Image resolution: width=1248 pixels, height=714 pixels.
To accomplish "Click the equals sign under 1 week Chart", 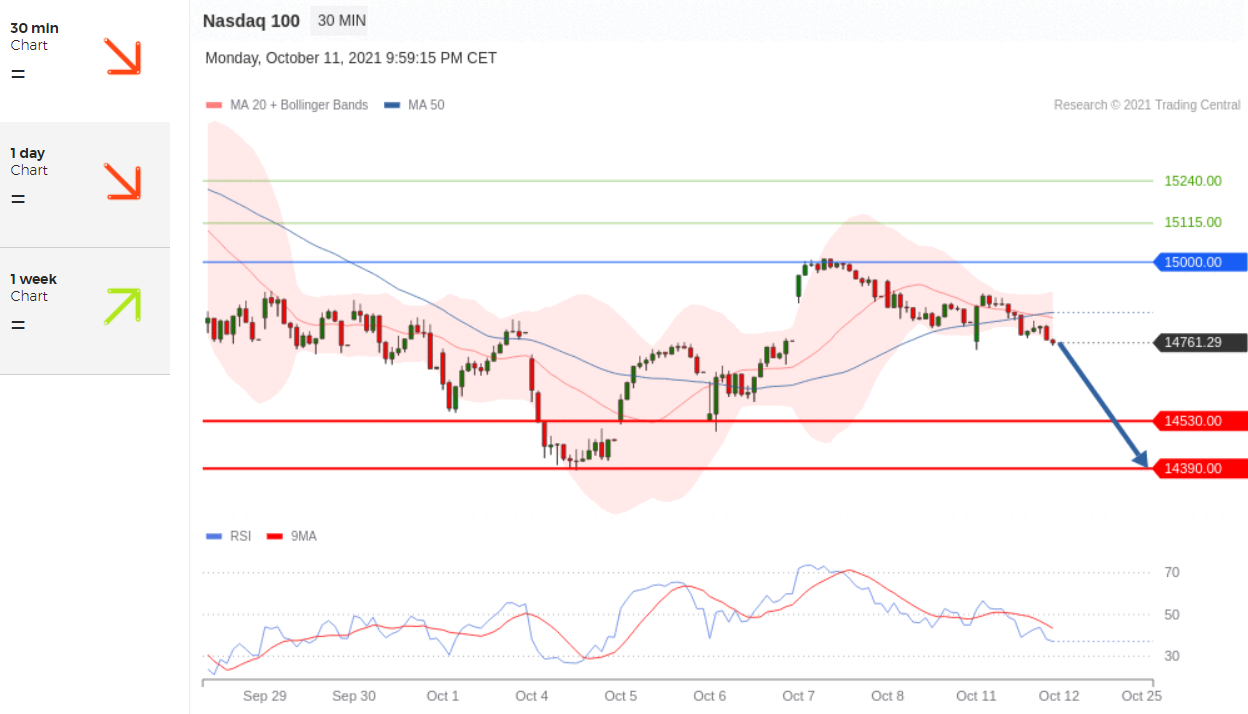I will pos(18,325).
